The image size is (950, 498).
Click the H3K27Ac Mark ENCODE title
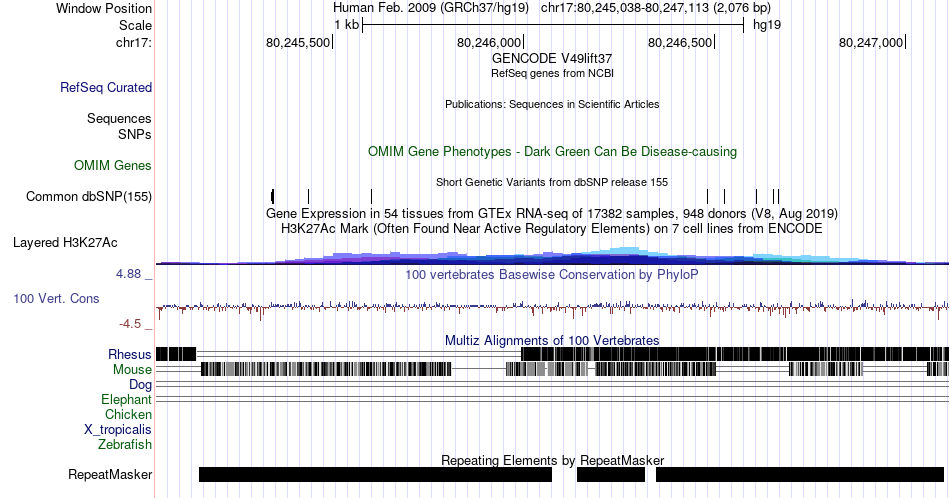(552, 228)
